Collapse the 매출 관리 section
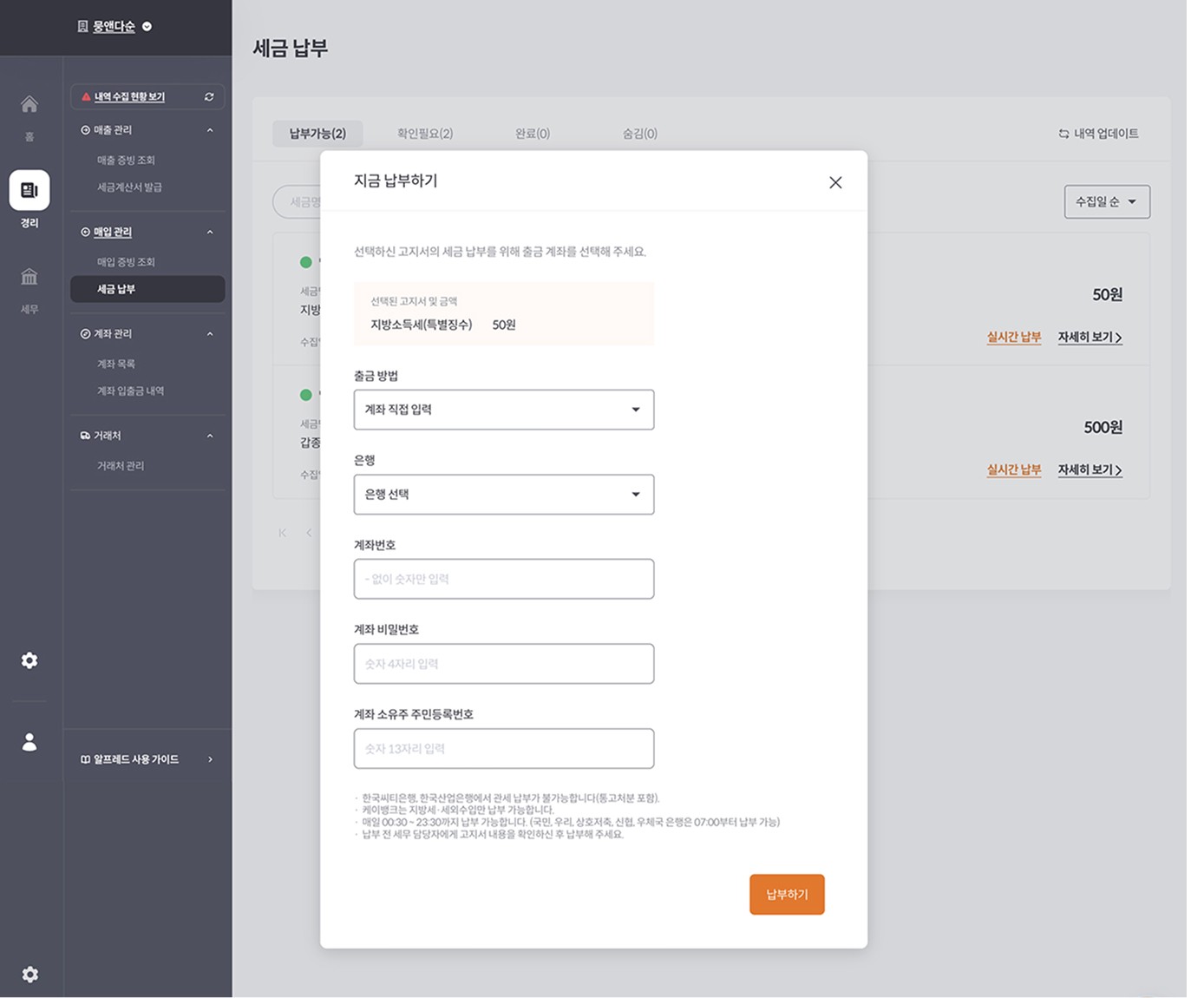The image size is (1204, 998). (x=209, y=129)
